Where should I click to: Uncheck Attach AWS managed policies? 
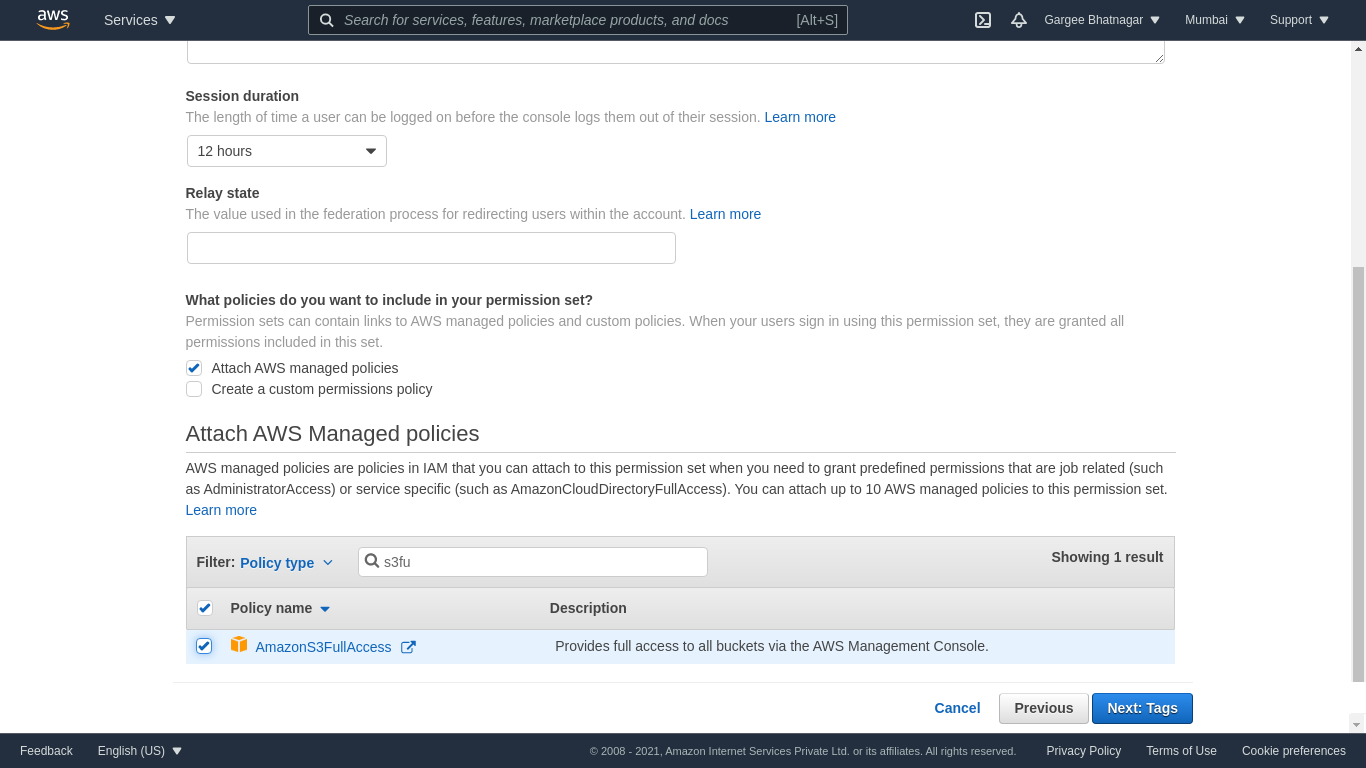coord(194,368)
